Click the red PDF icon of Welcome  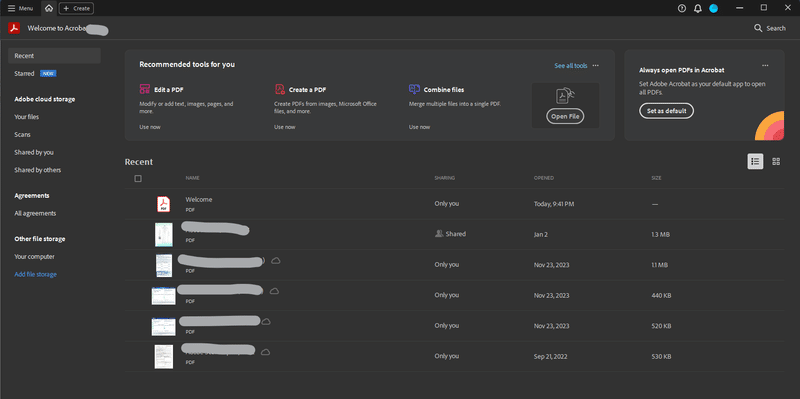point(163,204)
